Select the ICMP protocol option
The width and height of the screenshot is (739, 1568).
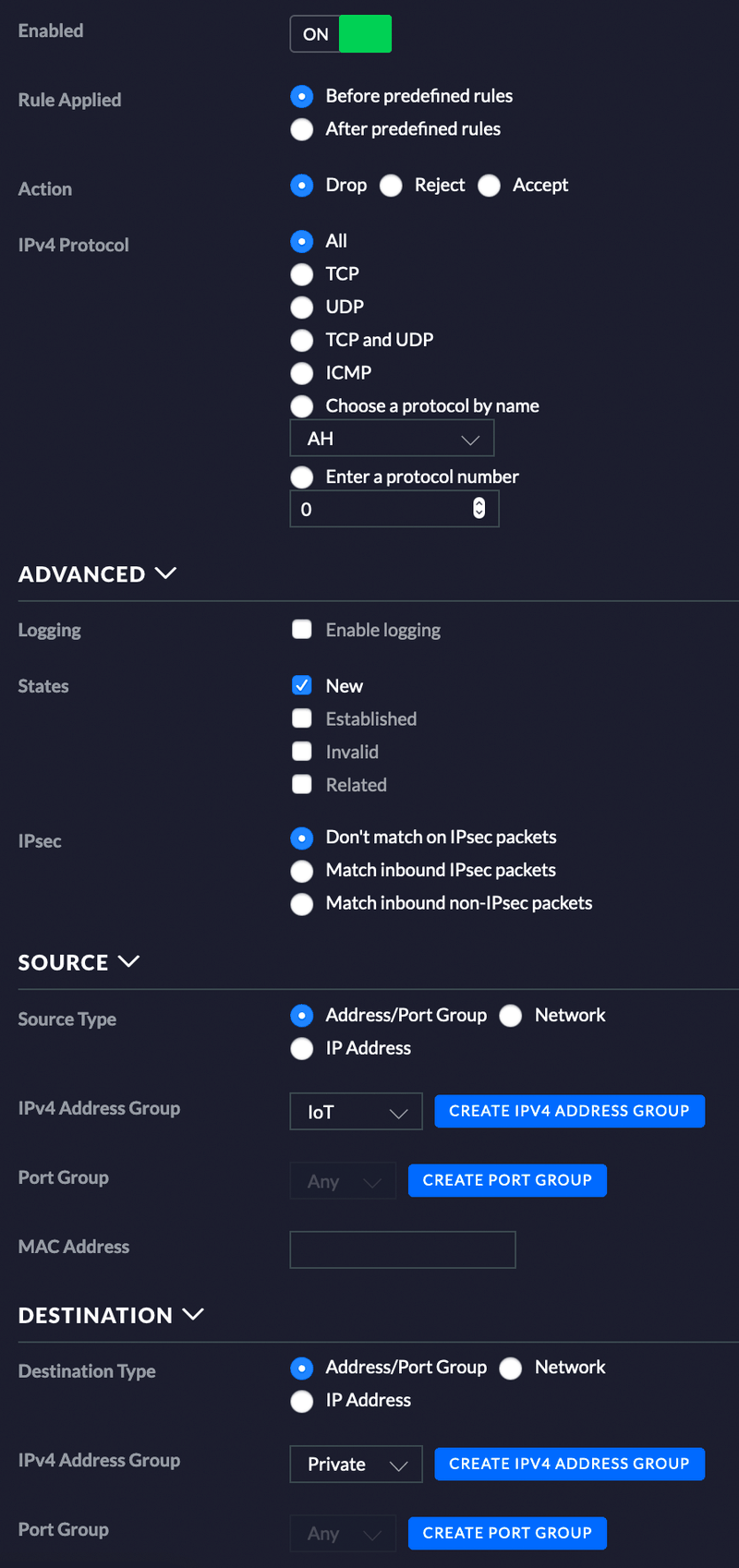click(302, 373)
